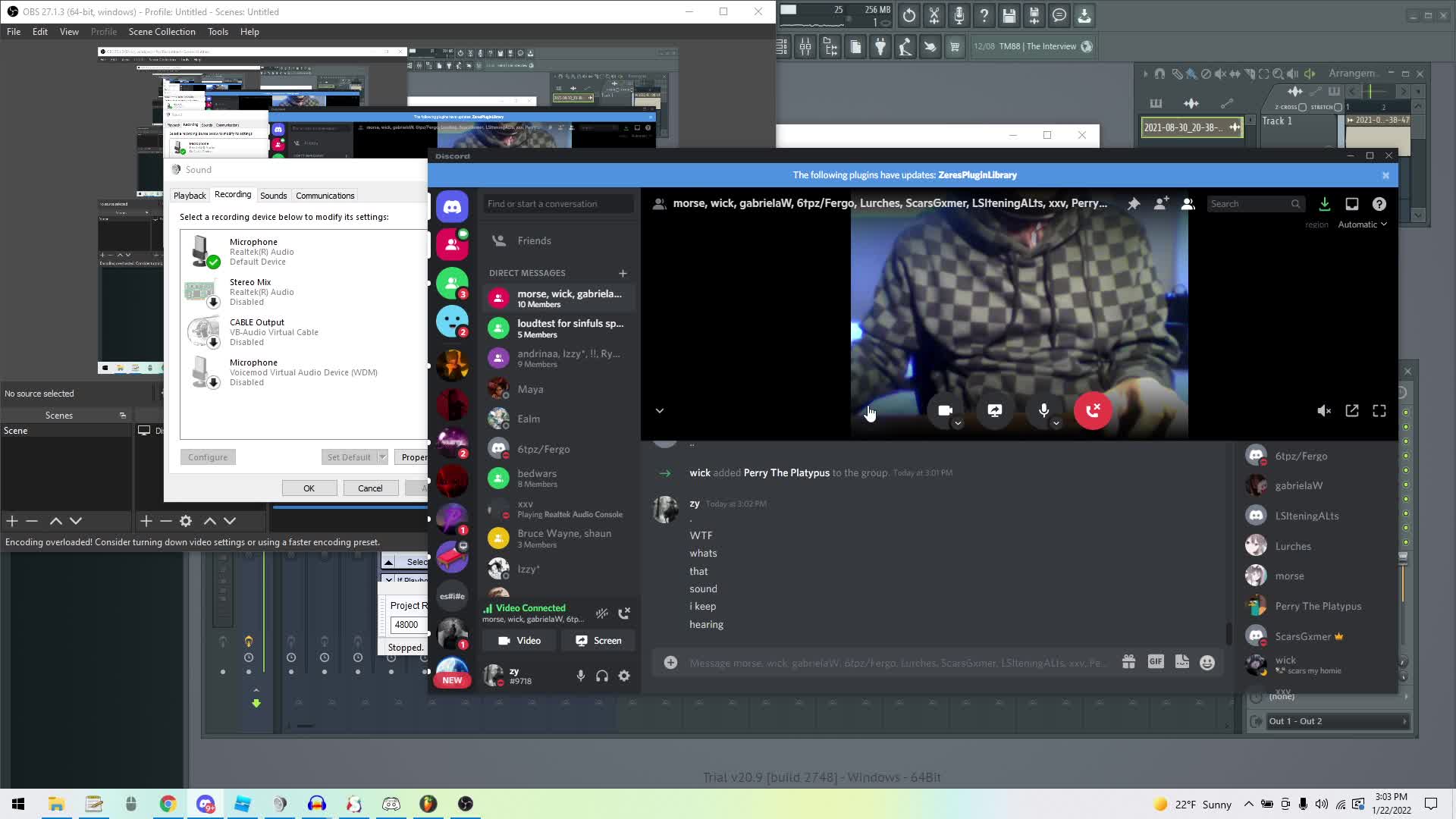This screenshot has width=1456, height=819.
Task: Disconnect from the Discord call
Action: pyautogui.click(x=1092, y=410)
